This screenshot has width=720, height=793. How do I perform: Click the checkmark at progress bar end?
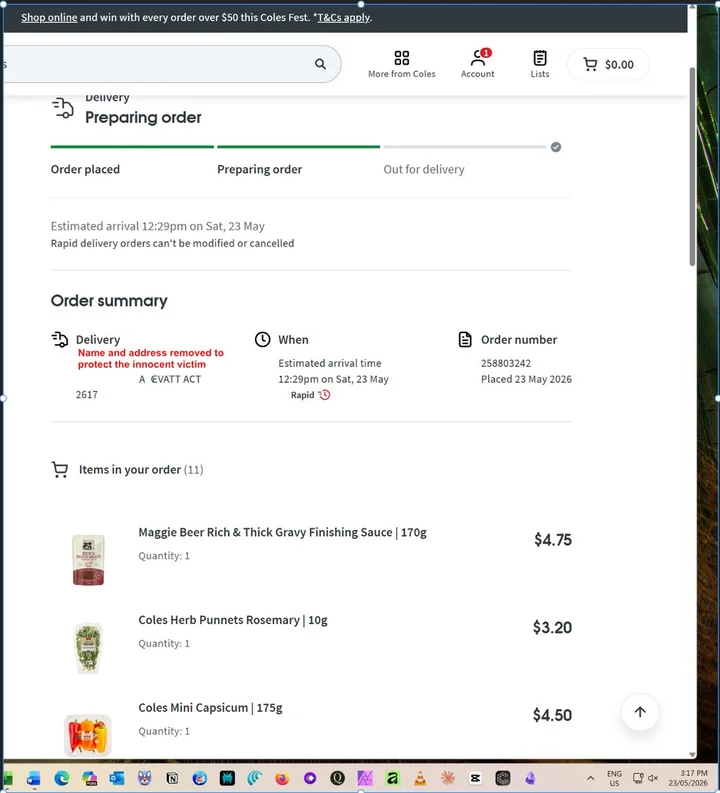coord(556,147)
